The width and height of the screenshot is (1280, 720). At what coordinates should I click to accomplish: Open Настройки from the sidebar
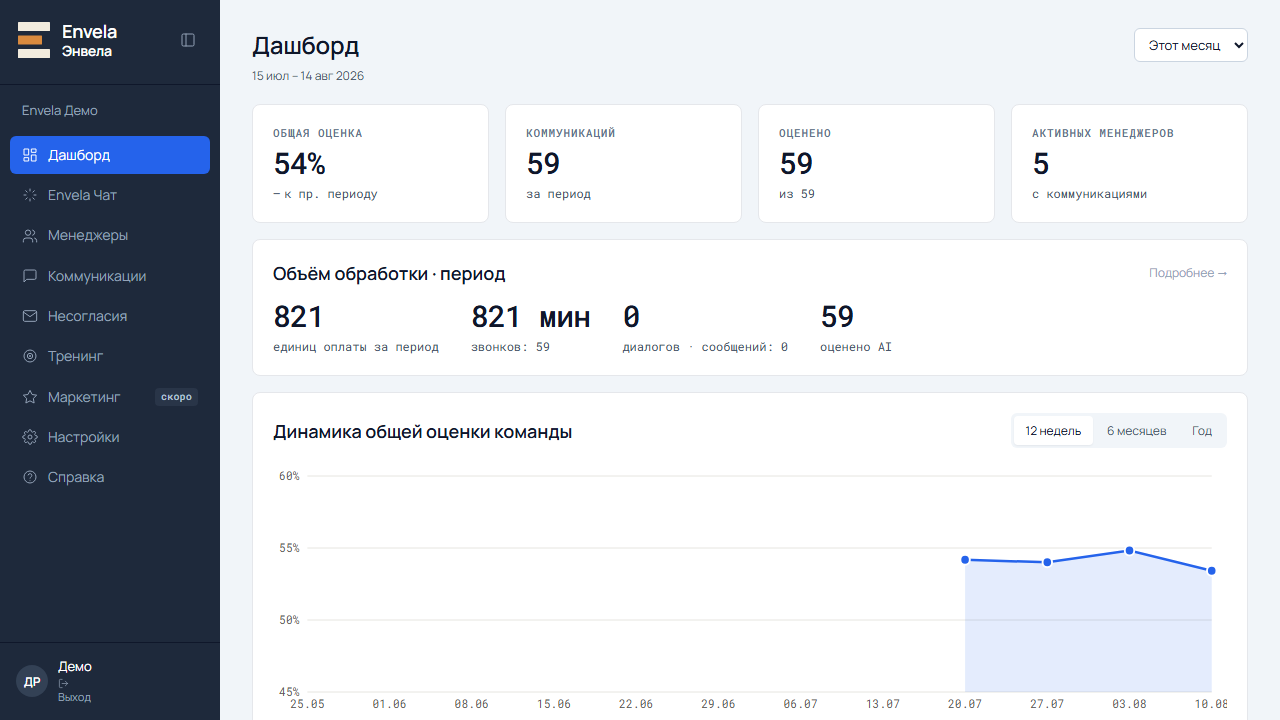(110, 437)
